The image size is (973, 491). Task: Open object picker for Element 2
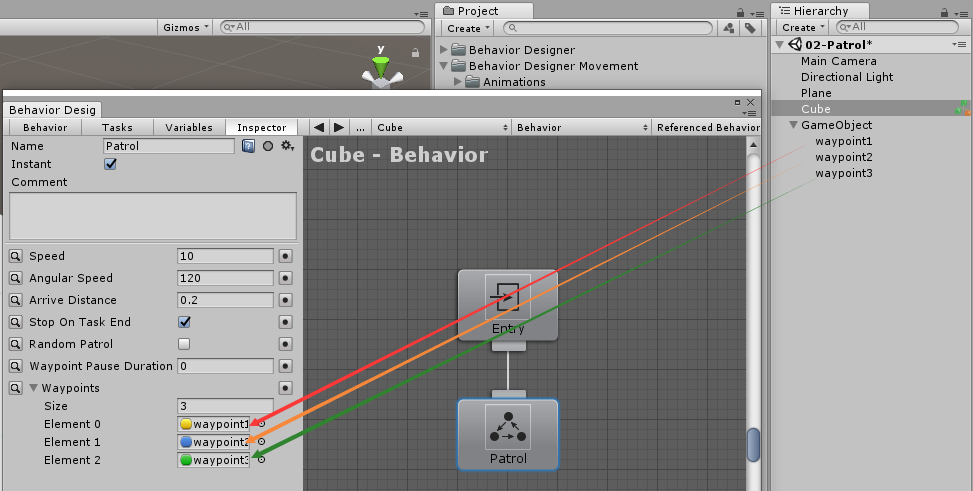pos(261,460)
